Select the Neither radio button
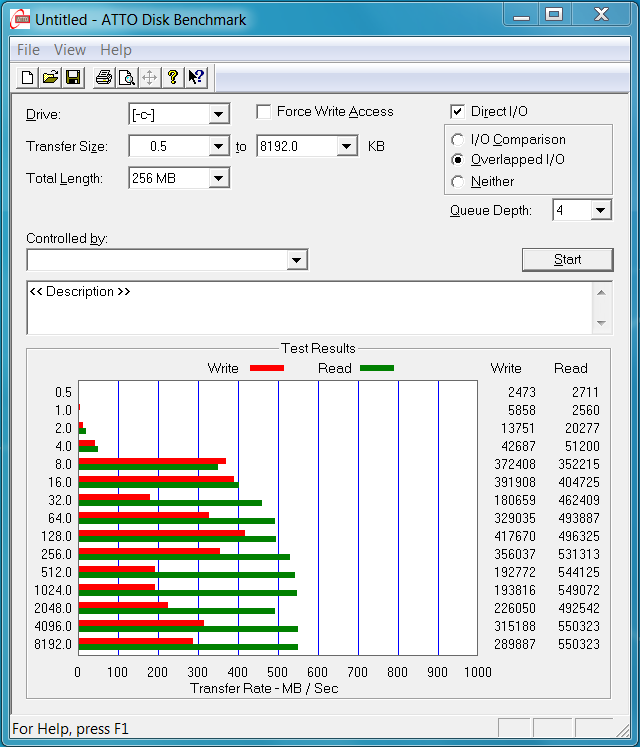Viewport: 640px width, 747px height. coord(457,182)
